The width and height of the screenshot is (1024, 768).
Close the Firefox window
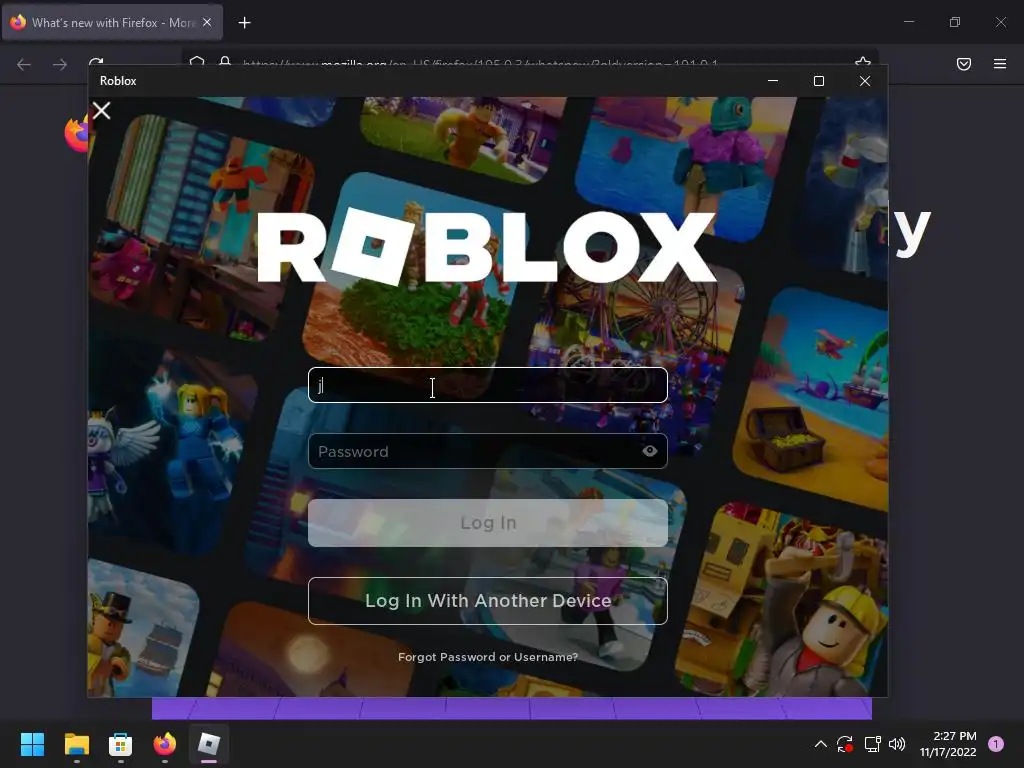1000,22
